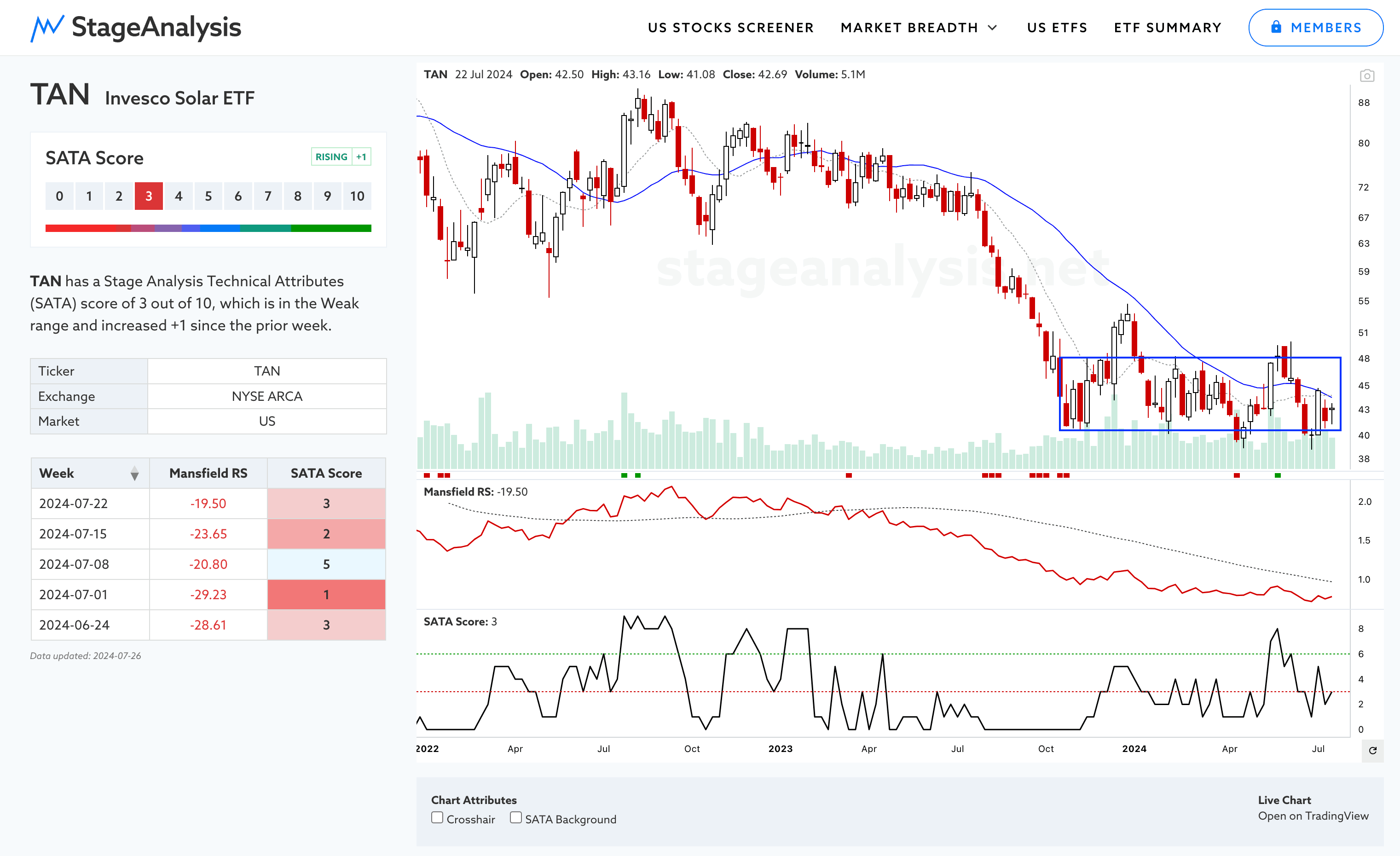This screenshot has width=1400, height=856.
Task: Click Mansfield RS value -20.80
Action: pos(208,564)
